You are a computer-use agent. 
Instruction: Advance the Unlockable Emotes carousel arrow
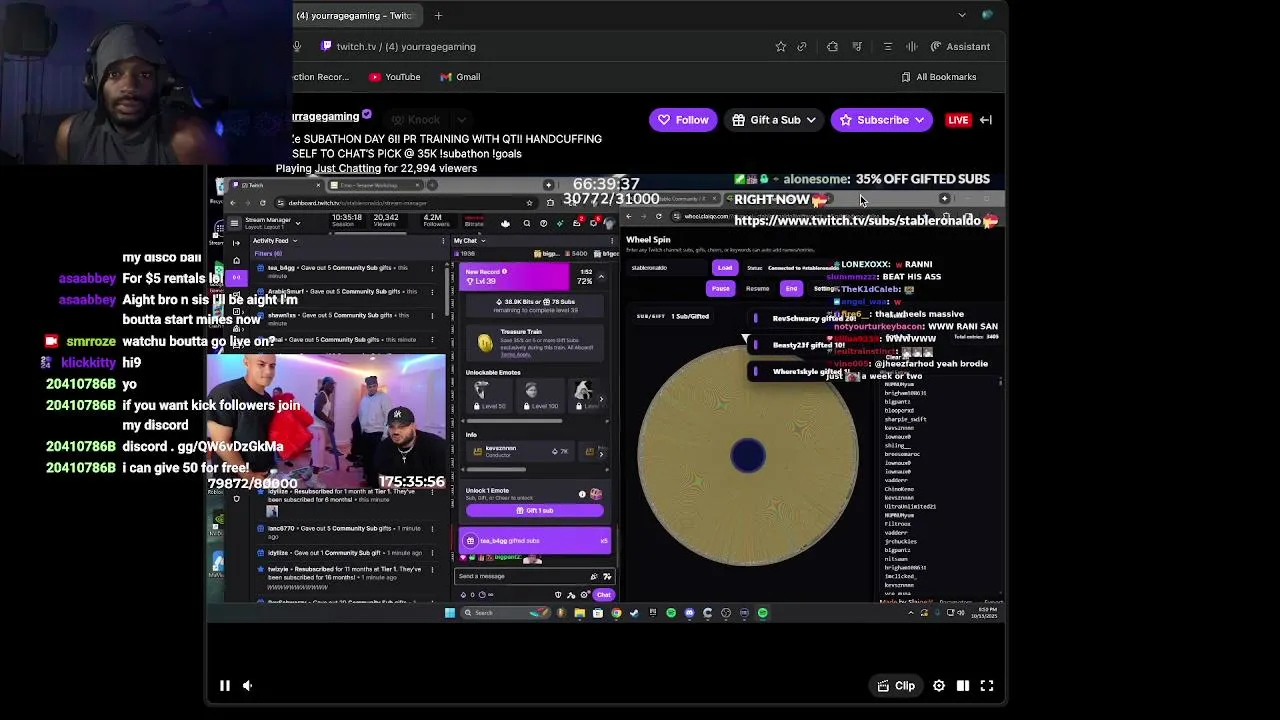click(x=601, y=399)
